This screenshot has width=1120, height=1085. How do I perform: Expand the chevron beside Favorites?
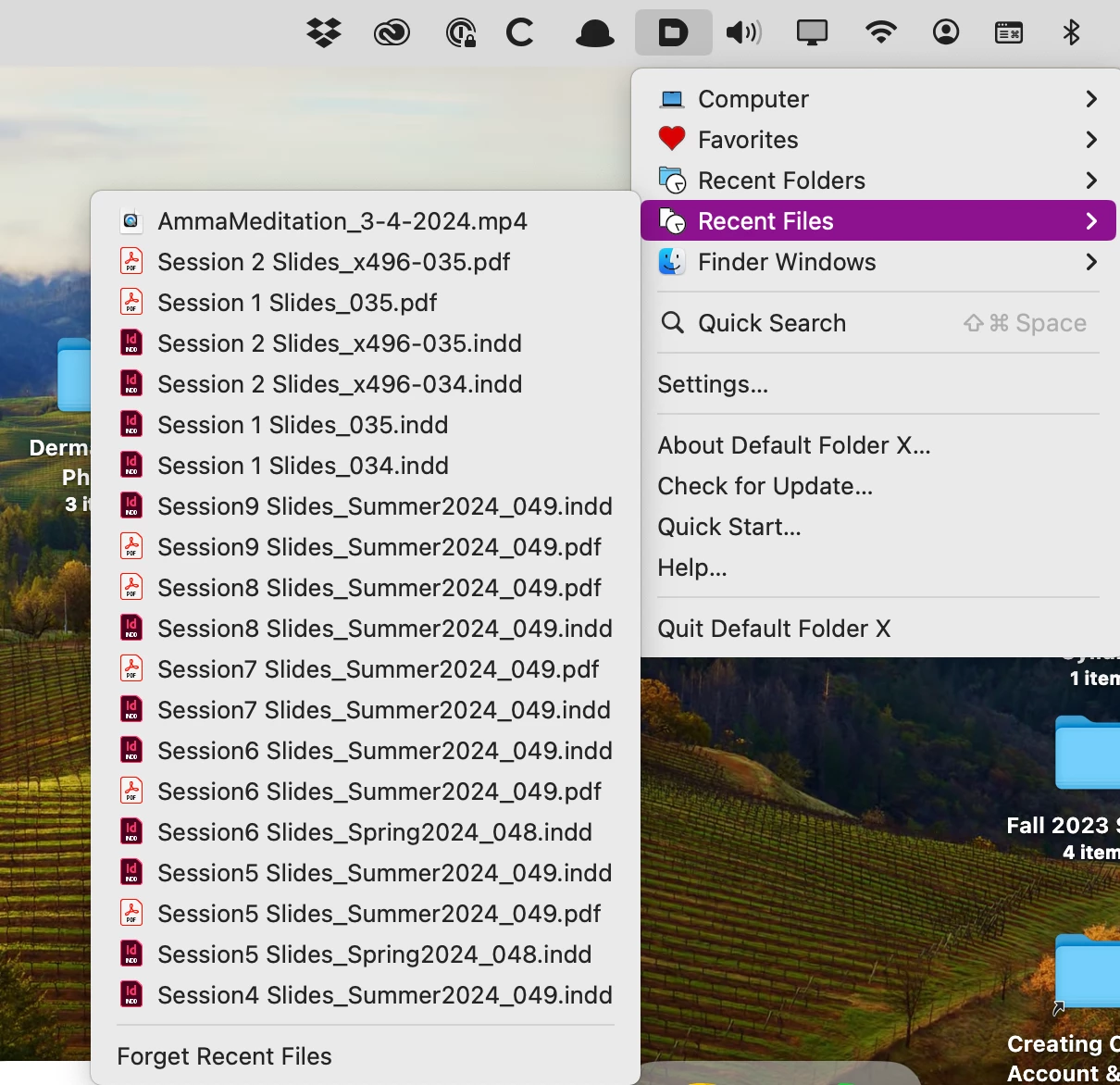tap(1091, 140)
